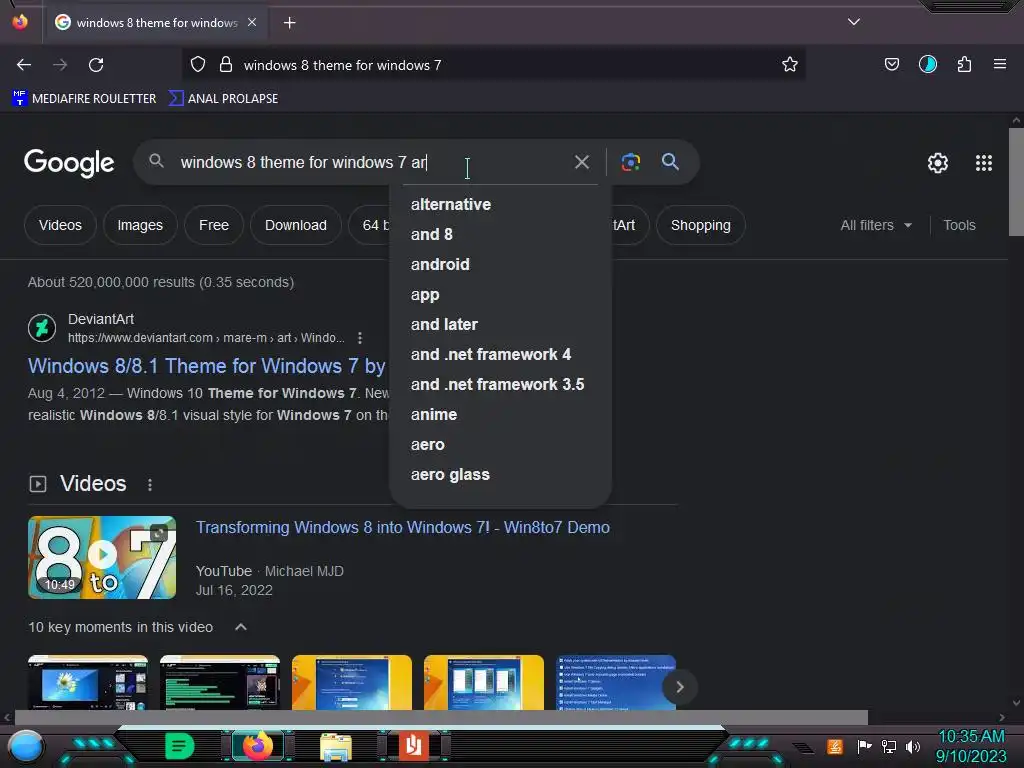View site security via the padlock icon
Screen dimensions: 1024x768
click(x=226, y=65)
